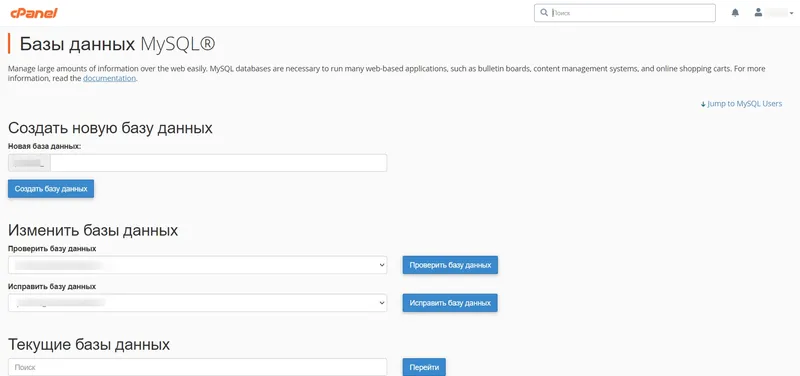Click the cPanel logo
This screenshot has width=800, height=376.
pos(34,13)
